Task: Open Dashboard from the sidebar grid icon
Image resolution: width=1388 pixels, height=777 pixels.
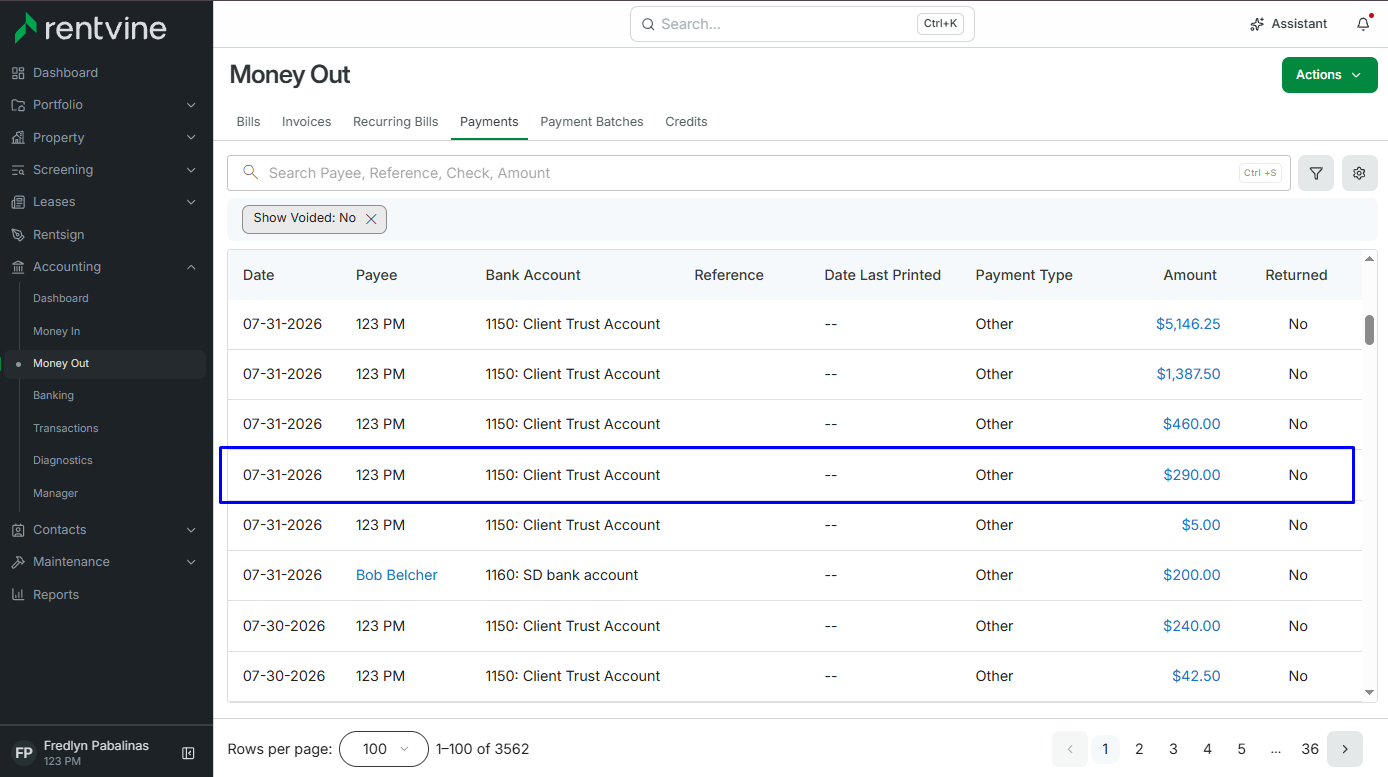Action: pos(18,73)
